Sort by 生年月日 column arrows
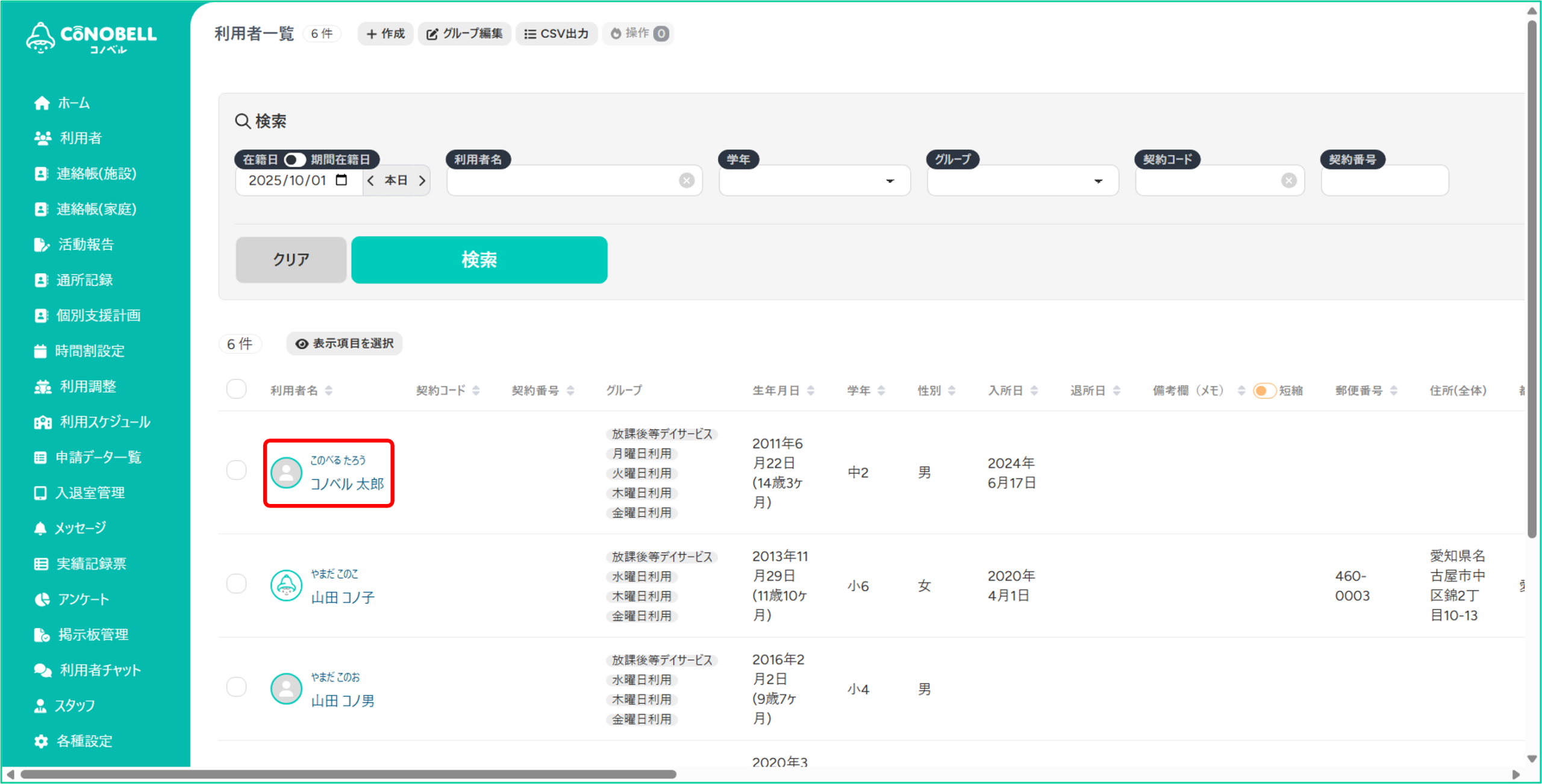Viewport: 1542px width, 784px height. 811,391
